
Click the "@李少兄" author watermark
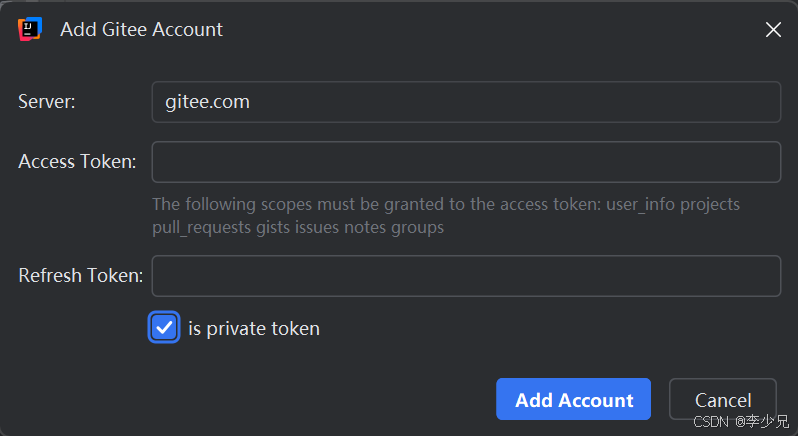[x=761, y=422]
